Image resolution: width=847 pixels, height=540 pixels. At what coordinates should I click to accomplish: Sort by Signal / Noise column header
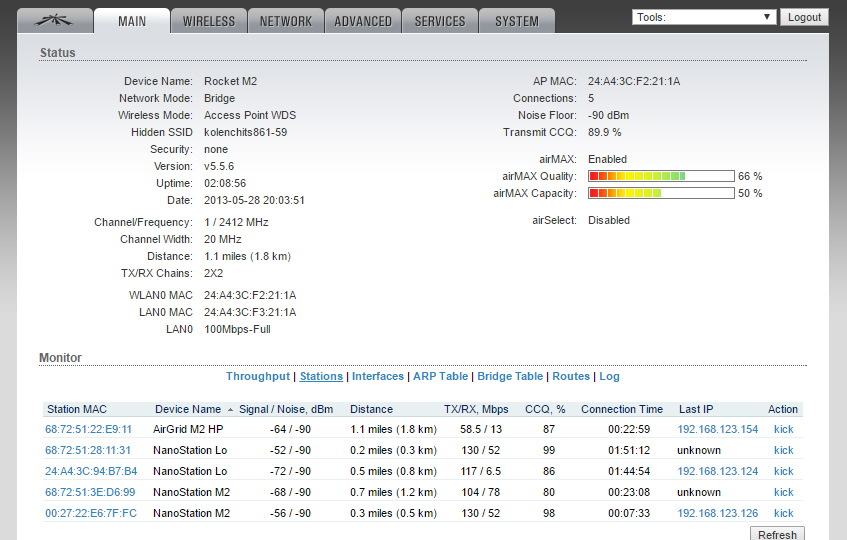(286, 409)
